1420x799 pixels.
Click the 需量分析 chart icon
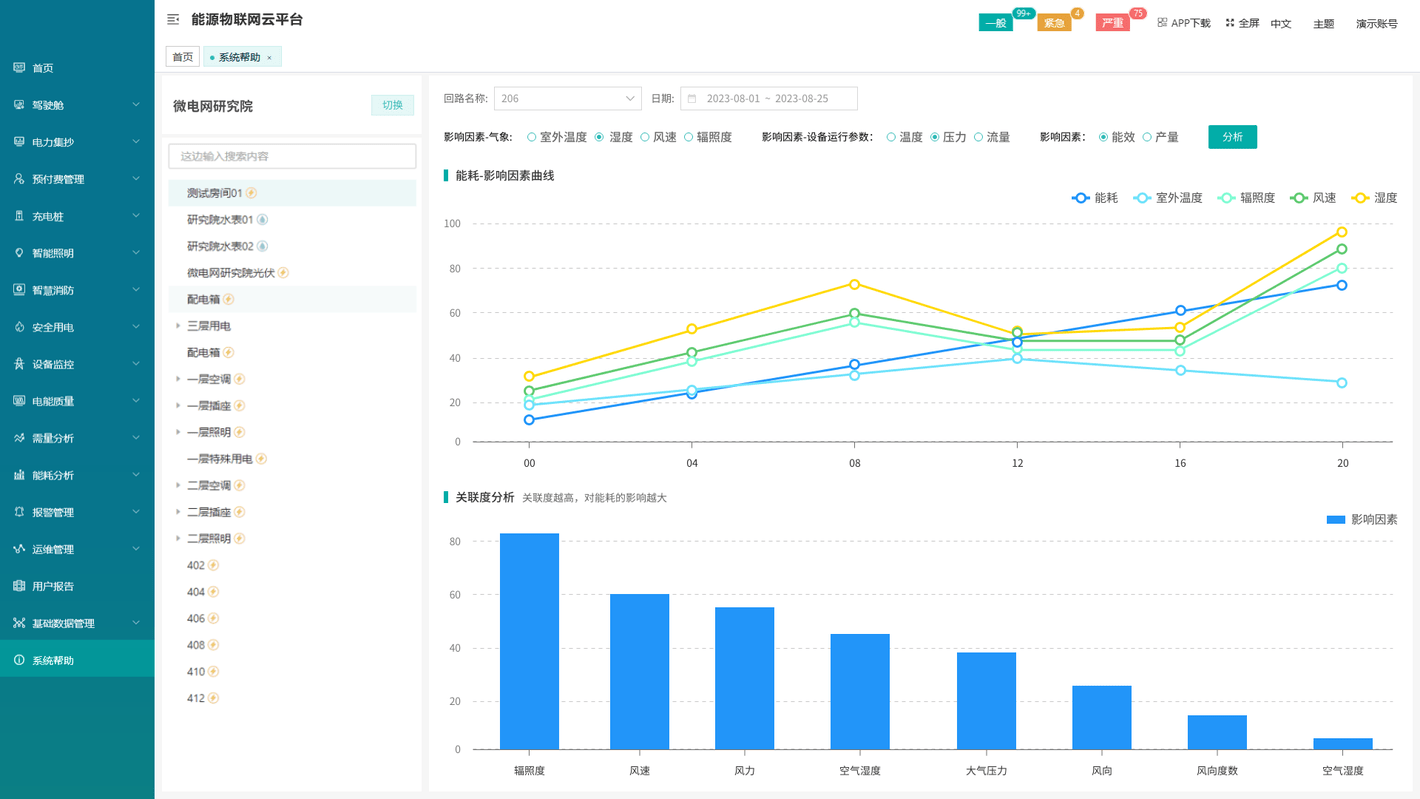(x=19, y=438)
